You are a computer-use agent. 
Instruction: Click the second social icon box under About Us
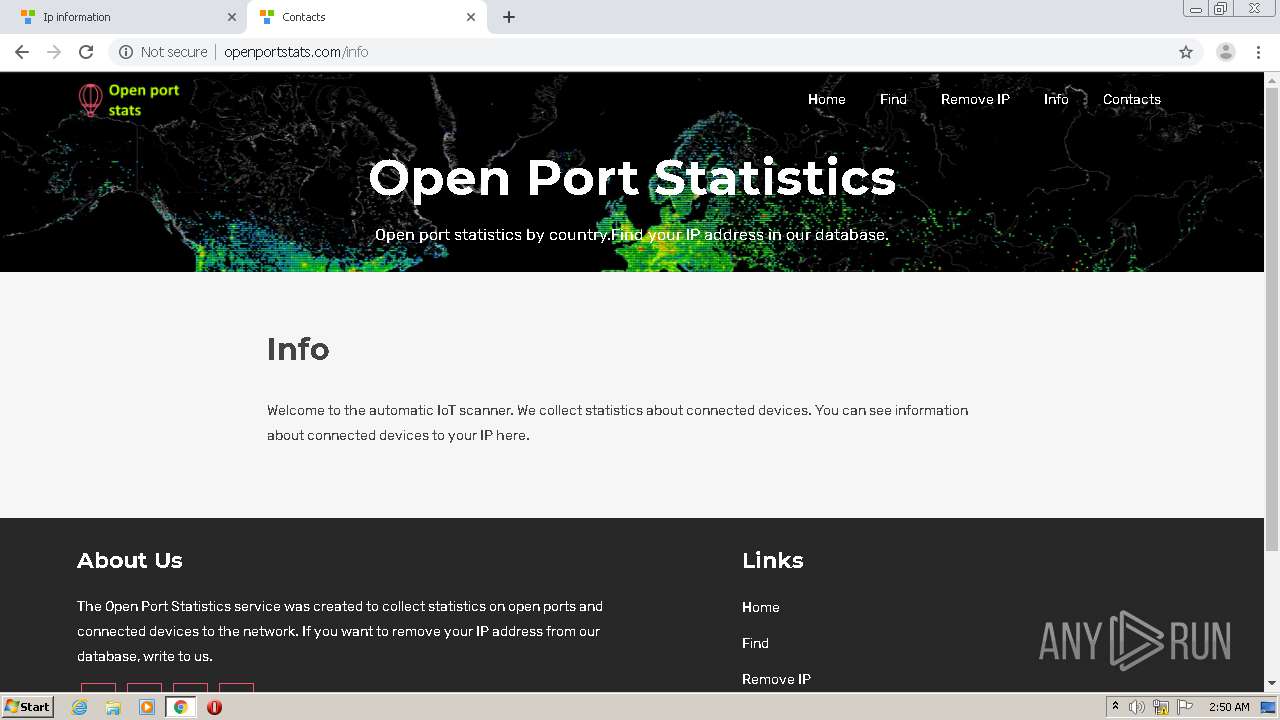tap(144, 688)
